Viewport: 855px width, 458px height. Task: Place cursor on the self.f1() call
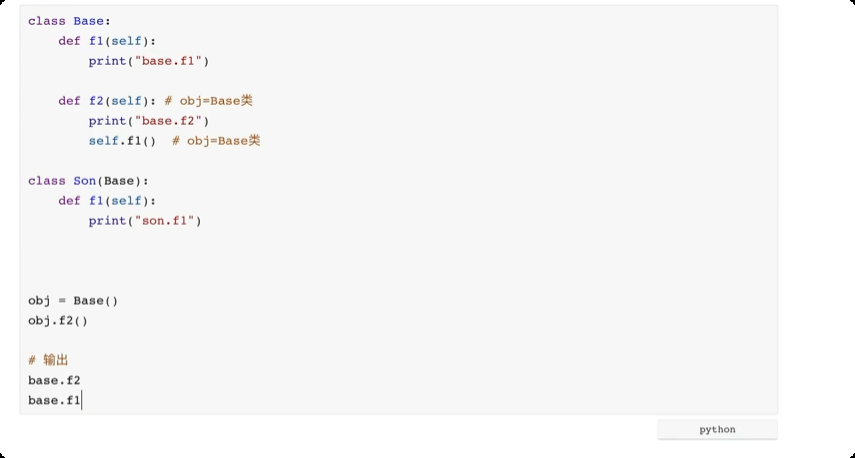click(122, 141)
